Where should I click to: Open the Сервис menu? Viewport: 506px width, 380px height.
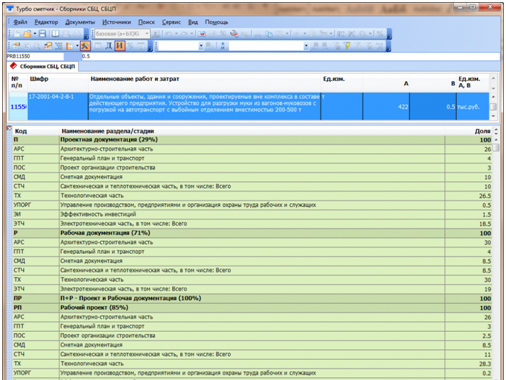(171, 22)
